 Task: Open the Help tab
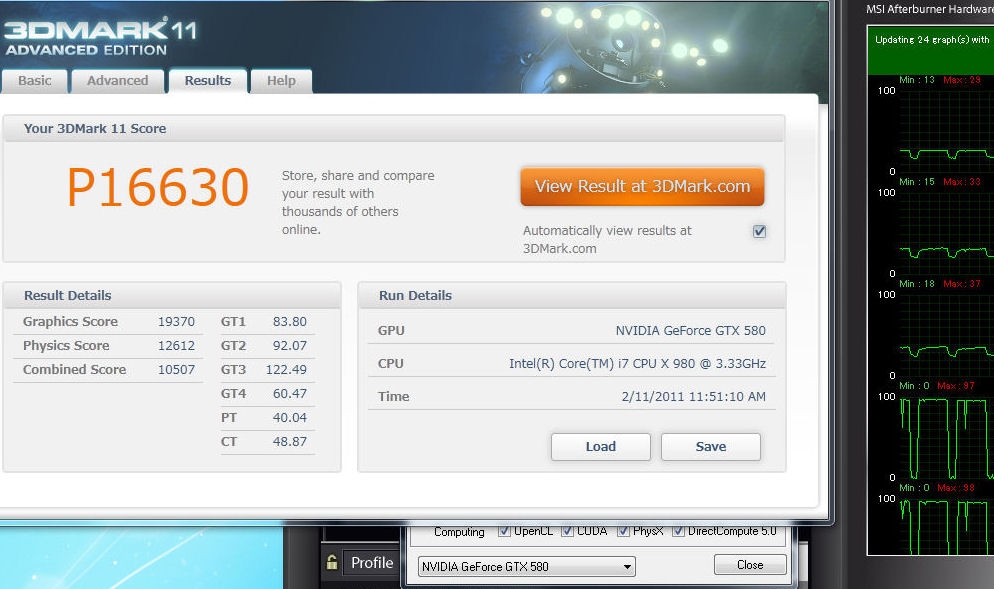click(281, 81)
